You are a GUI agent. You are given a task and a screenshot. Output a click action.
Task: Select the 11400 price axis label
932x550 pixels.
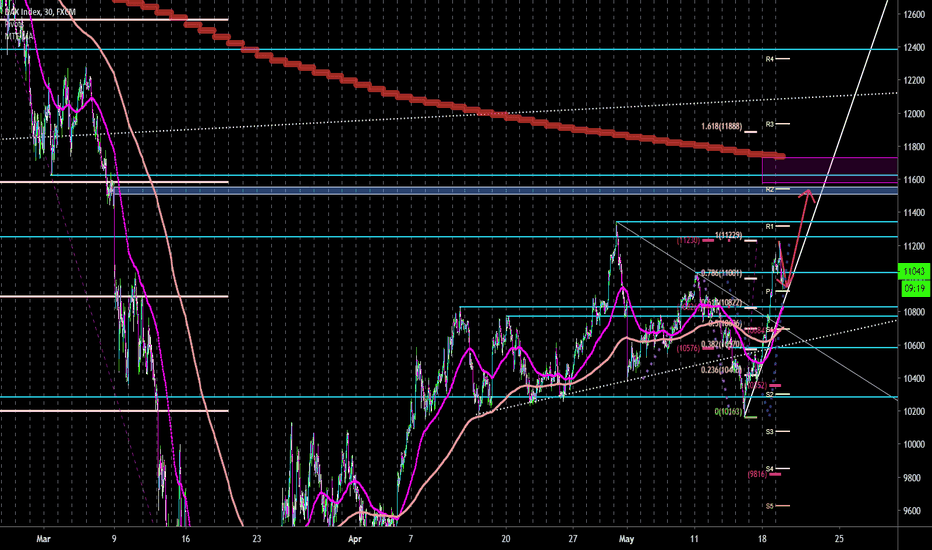(914, 213)
